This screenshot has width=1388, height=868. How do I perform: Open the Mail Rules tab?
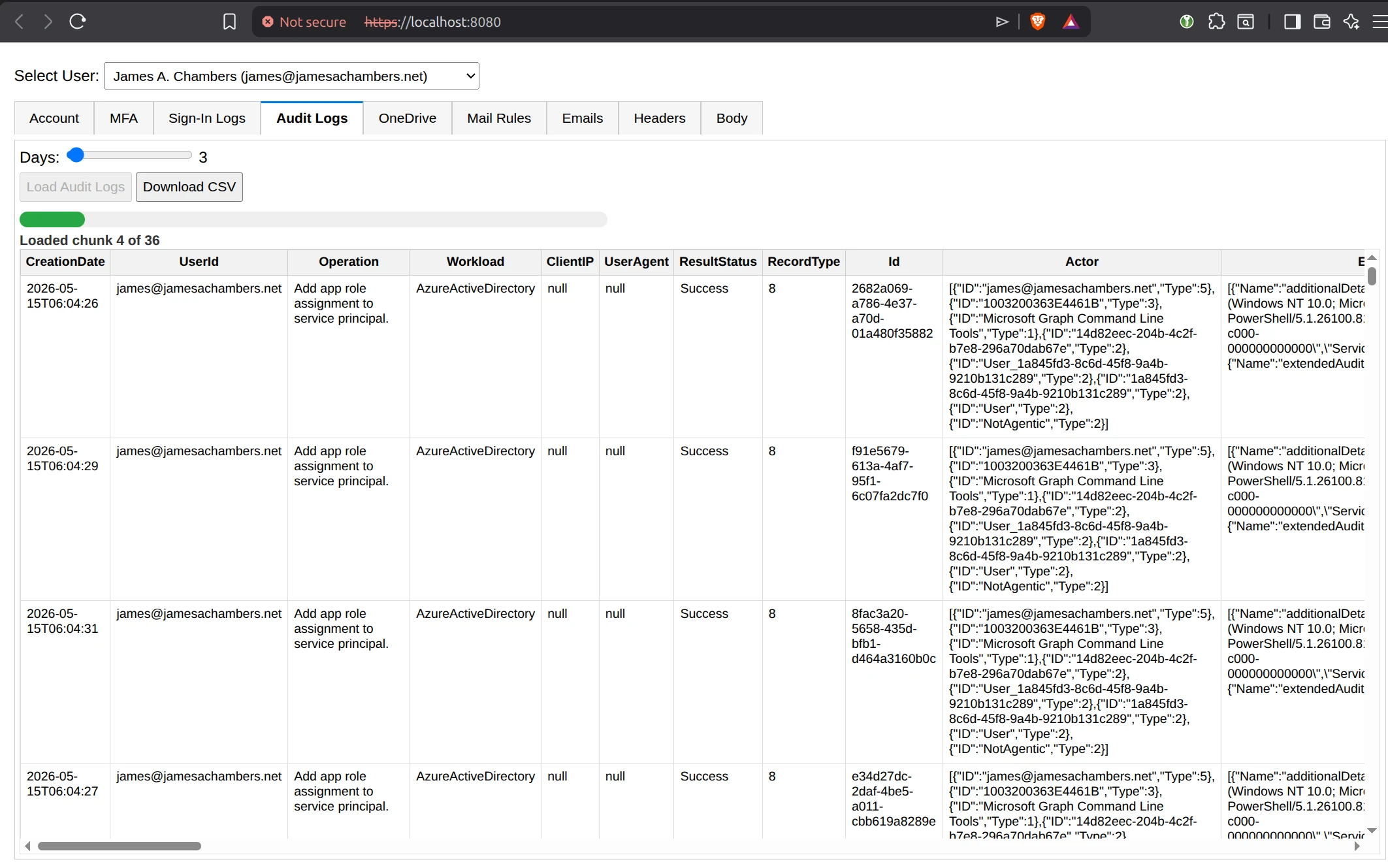(499, 118)
